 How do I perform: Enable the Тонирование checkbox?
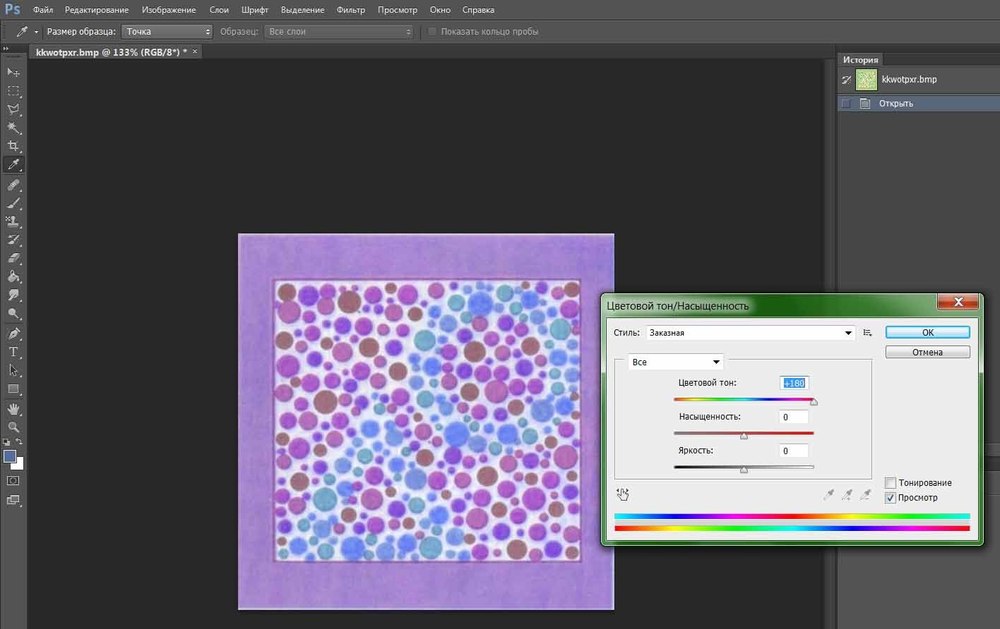pos(890,483)
